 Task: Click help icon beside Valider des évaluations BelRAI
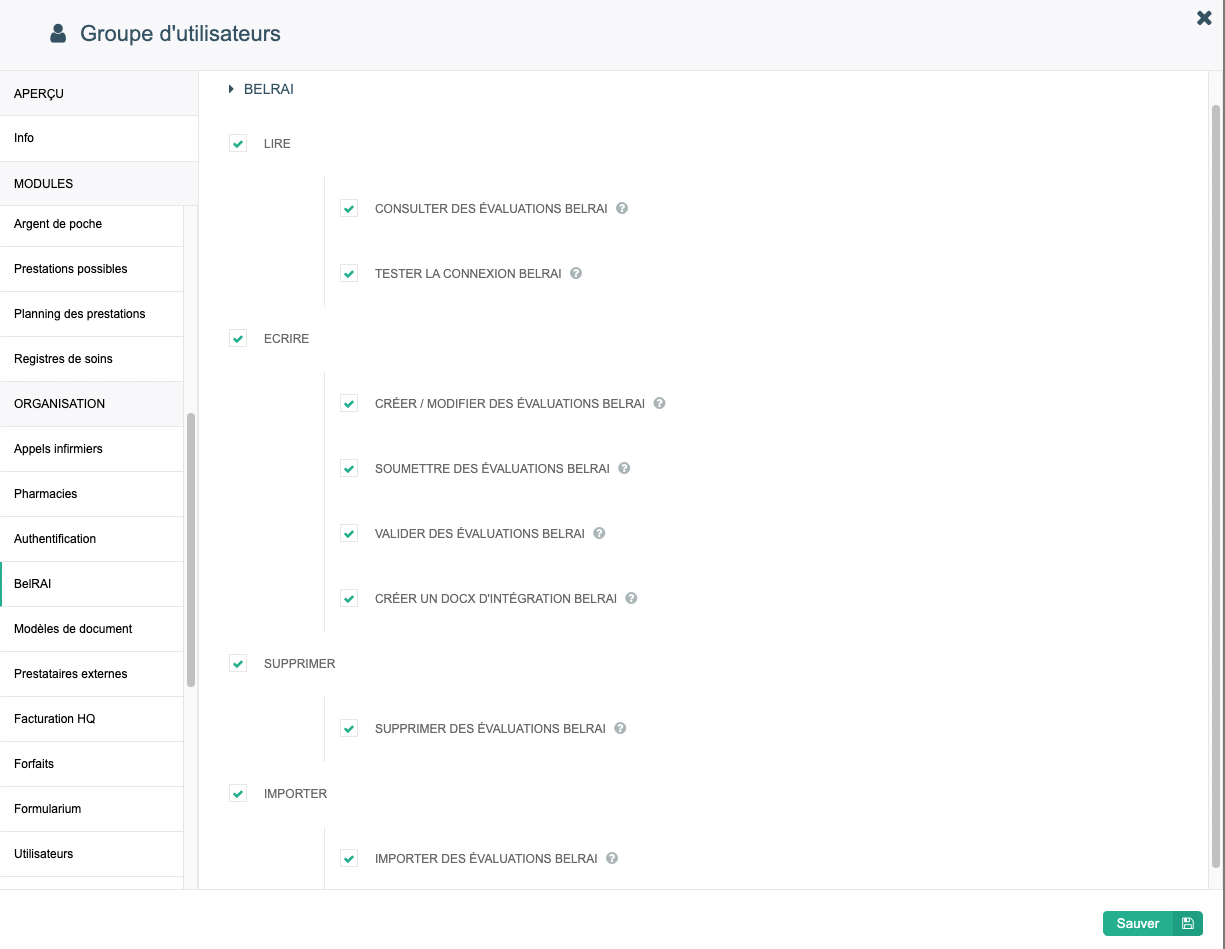click(x=599, y=534)
